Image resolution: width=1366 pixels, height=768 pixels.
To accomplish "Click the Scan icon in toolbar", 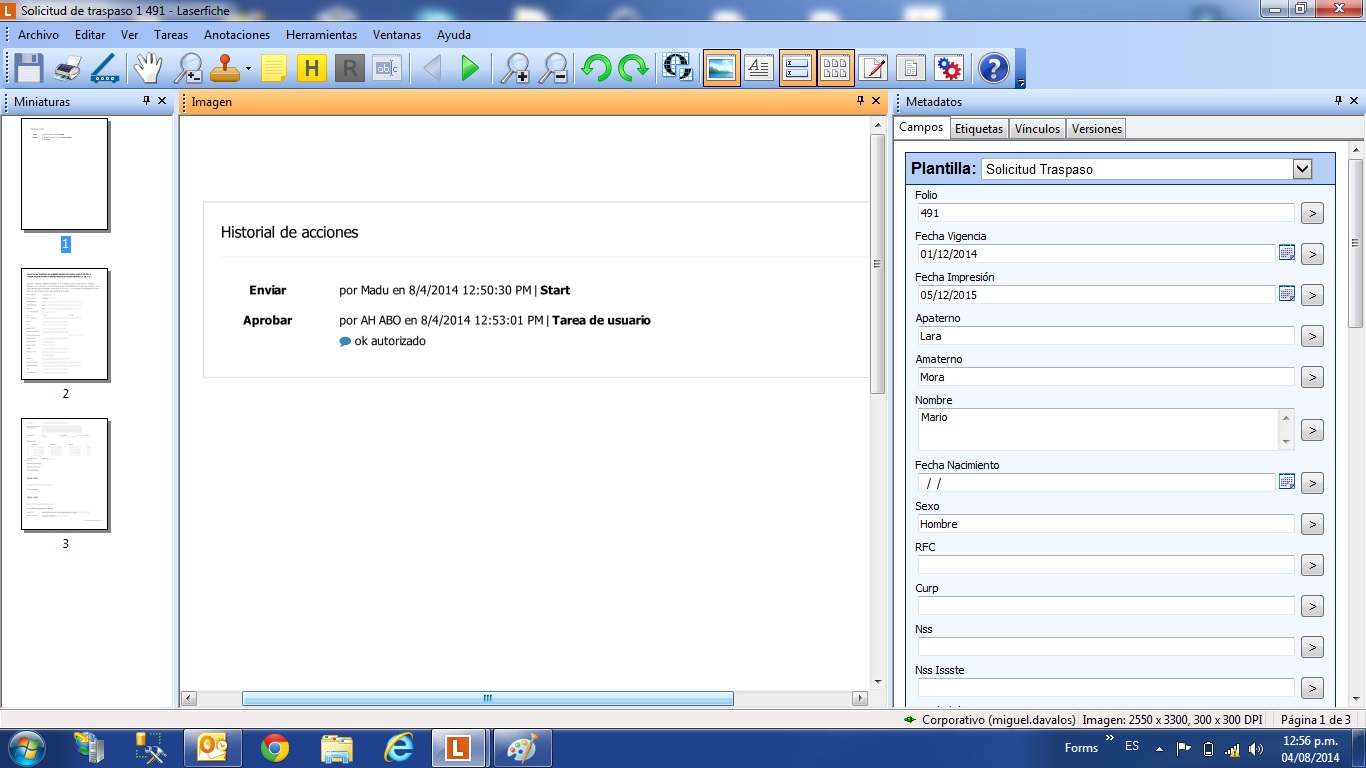I will [104, 68].
